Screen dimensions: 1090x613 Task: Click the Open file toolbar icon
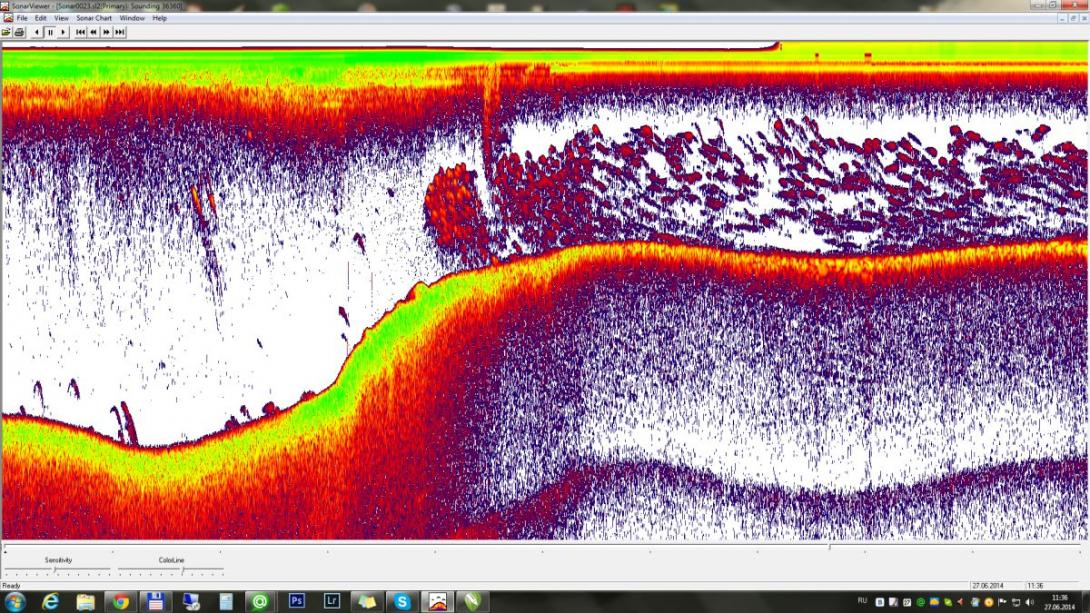[x=7, y=32]
